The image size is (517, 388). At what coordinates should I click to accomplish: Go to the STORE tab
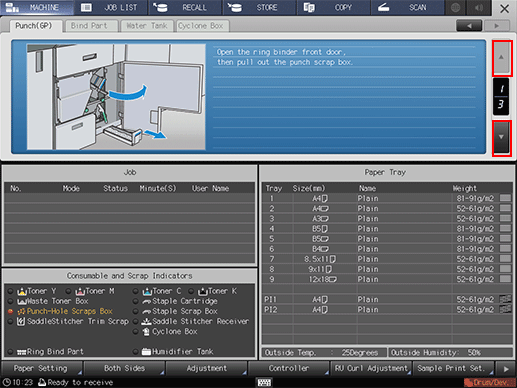click(x=259, y=7)
